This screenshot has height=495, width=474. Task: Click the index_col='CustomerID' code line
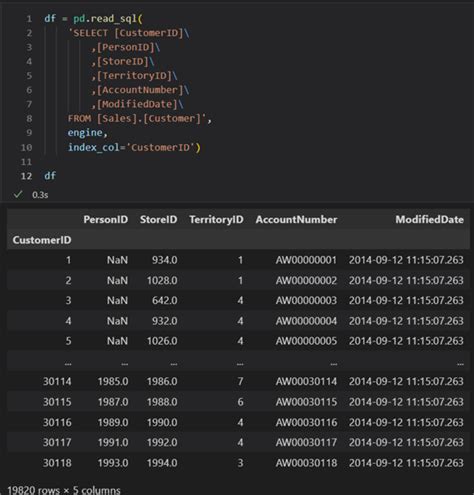134,147
